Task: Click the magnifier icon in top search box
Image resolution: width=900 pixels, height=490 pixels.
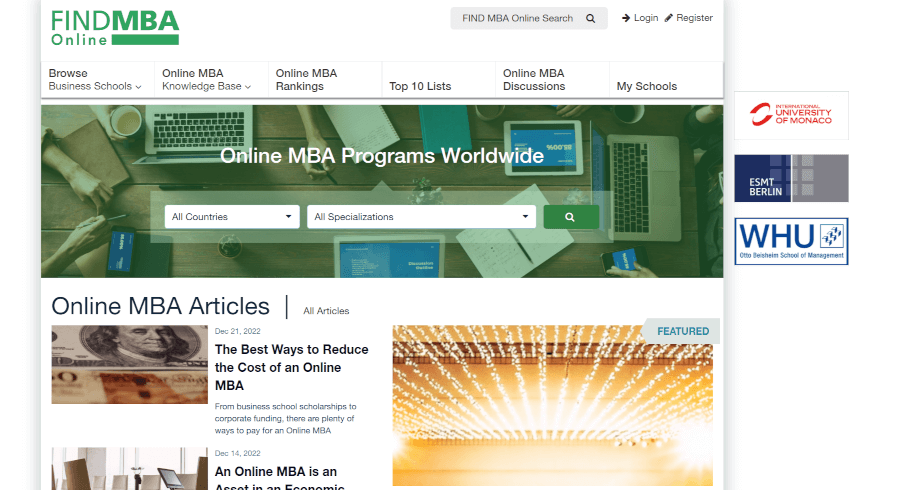Action: click(x=590, y=18)
